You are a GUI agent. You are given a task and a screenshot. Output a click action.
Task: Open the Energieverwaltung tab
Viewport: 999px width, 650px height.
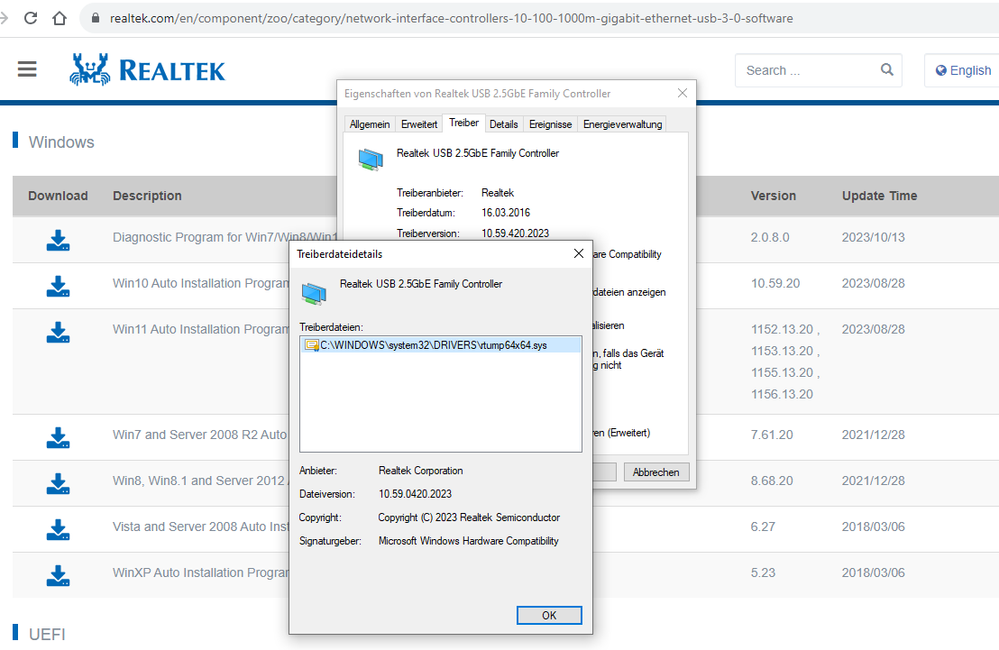[x=622, y=124]
